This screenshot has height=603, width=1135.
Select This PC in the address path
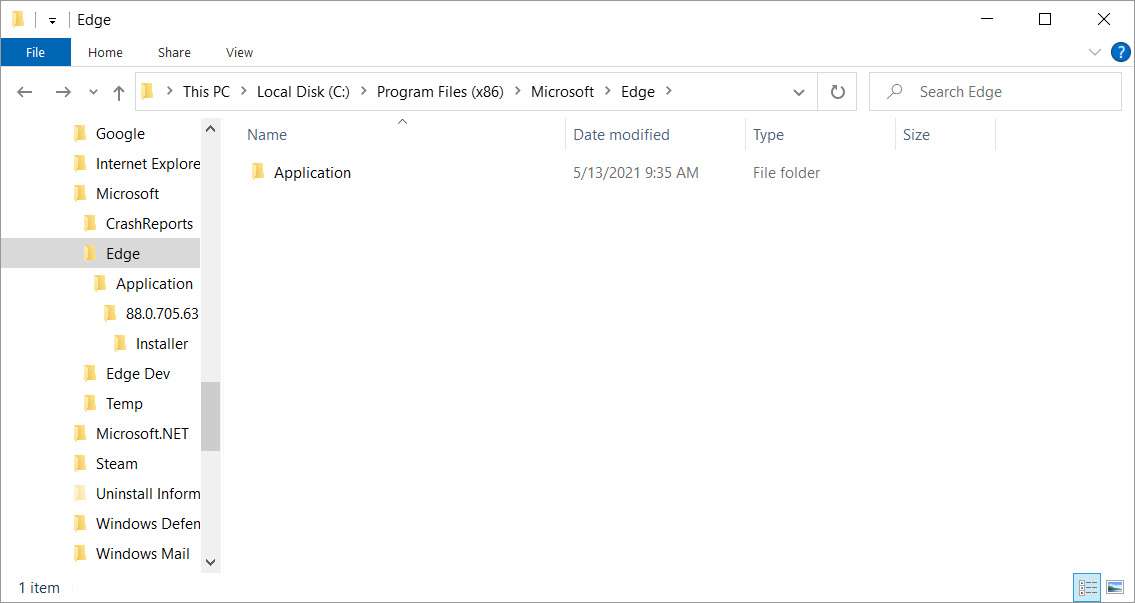coord(206,92)
